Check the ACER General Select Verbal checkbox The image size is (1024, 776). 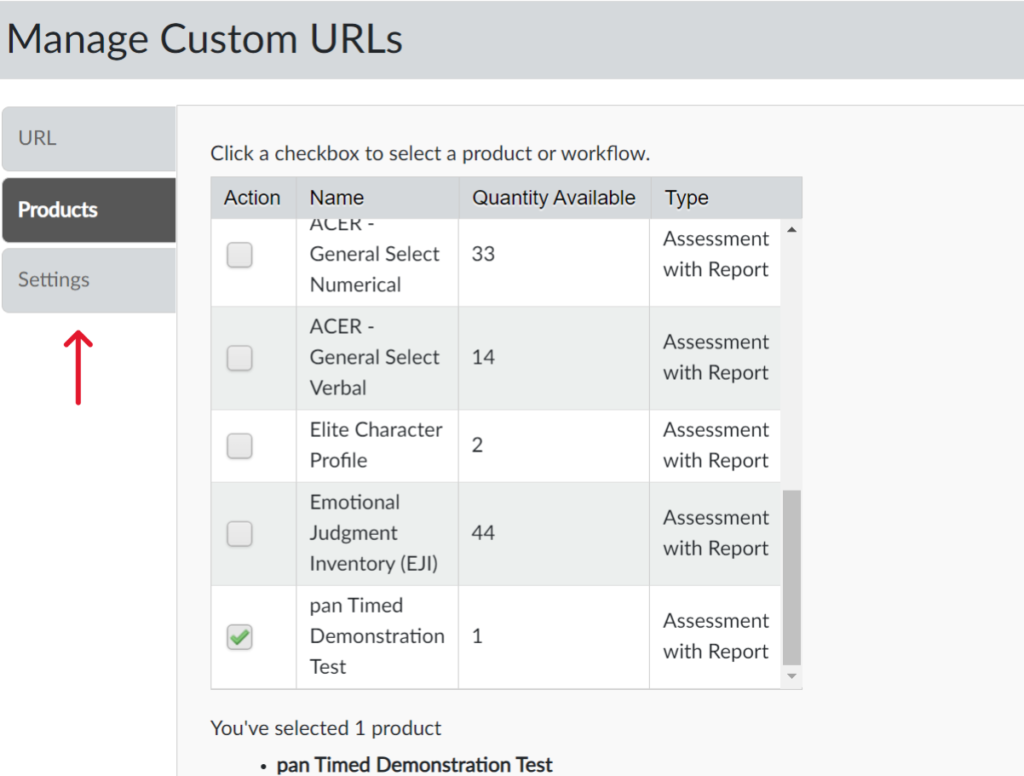click(x=239, y=358)
